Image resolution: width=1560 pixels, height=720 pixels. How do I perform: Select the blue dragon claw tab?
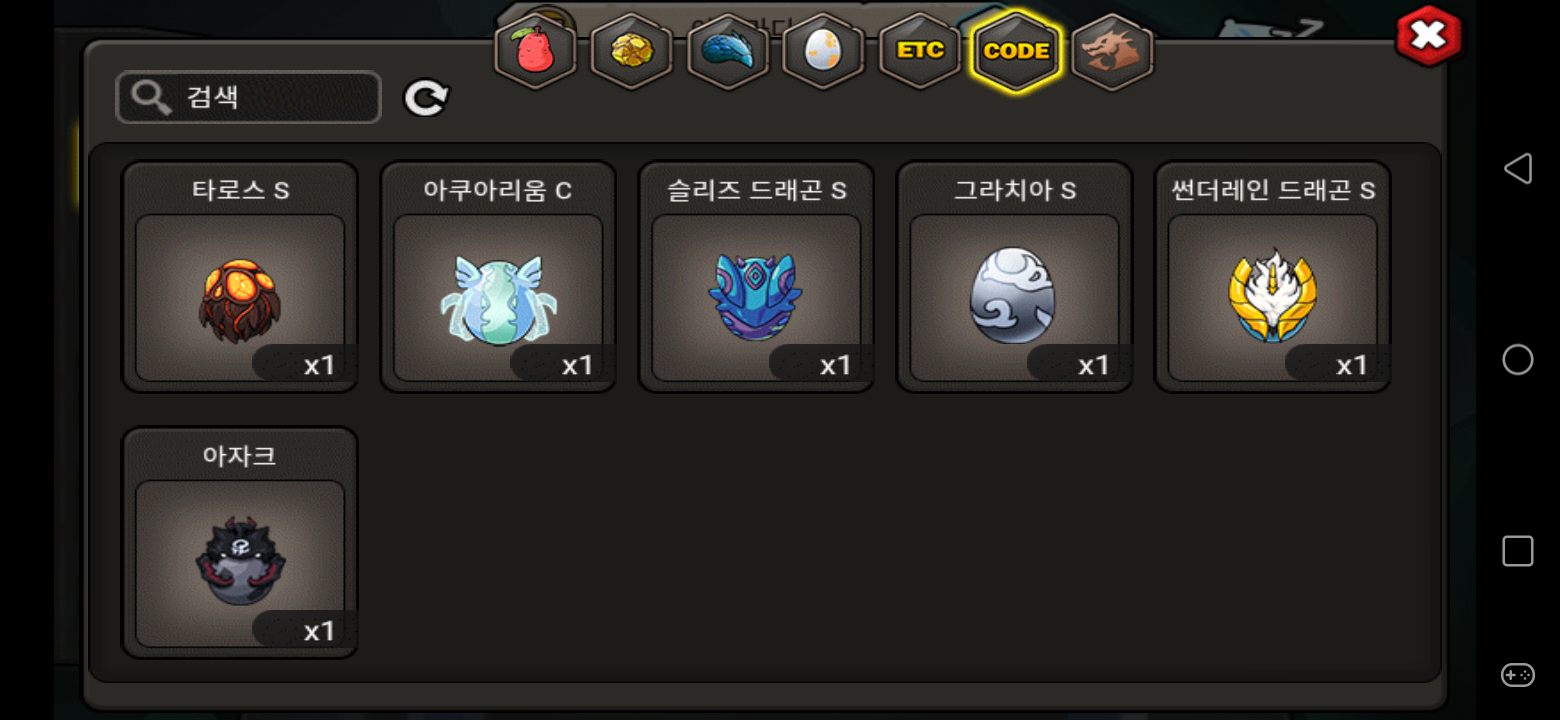click(728, 52)
